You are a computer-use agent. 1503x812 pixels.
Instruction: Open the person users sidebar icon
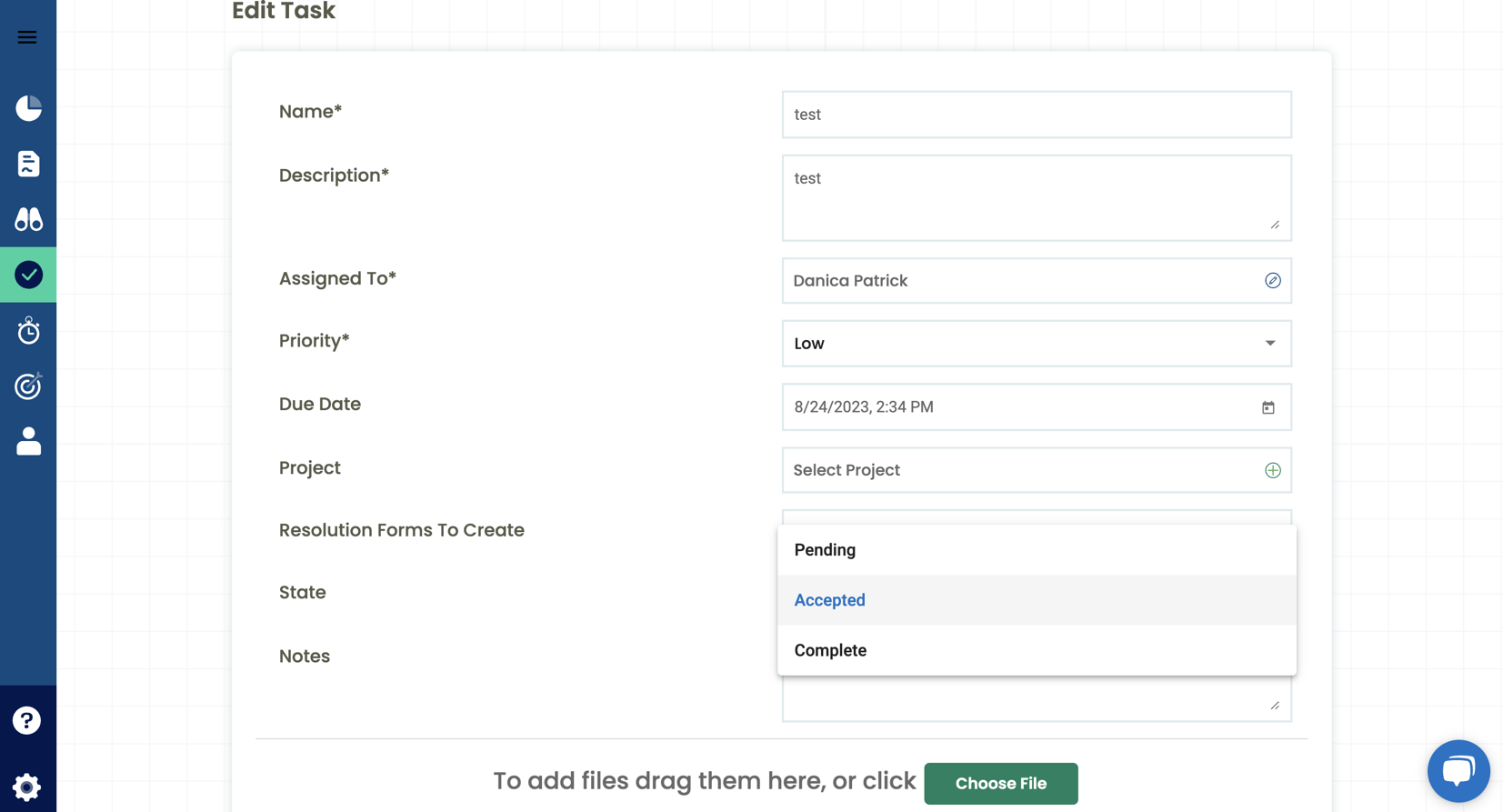click(28, 441)
